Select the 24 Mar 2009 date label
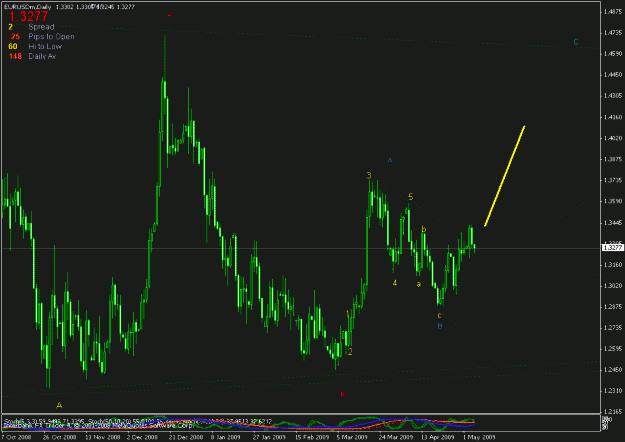625x442 pixels. click(395, 437)
